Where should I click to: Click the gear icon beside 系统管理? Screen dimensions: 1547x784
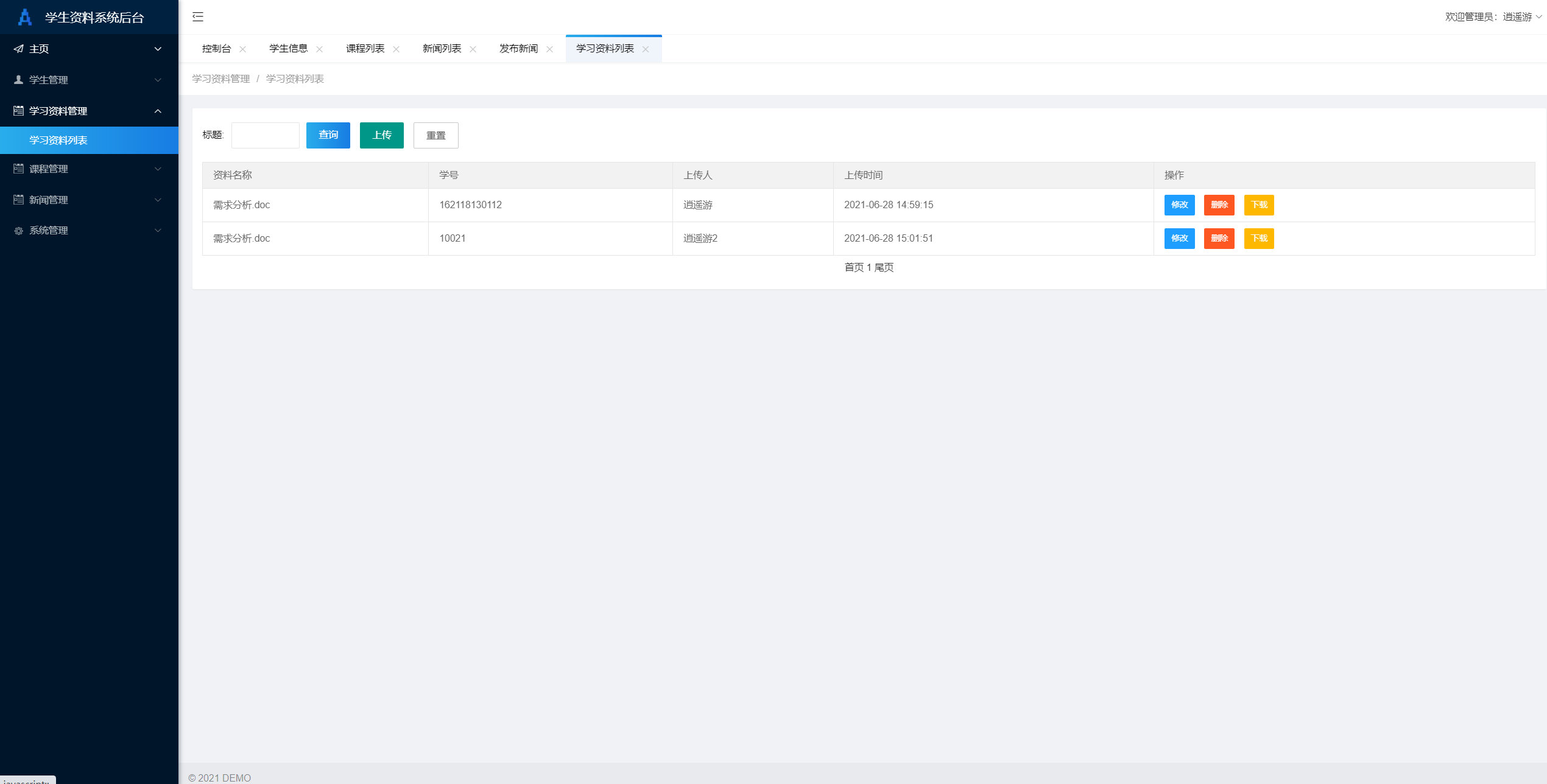[x=19, y=231]
